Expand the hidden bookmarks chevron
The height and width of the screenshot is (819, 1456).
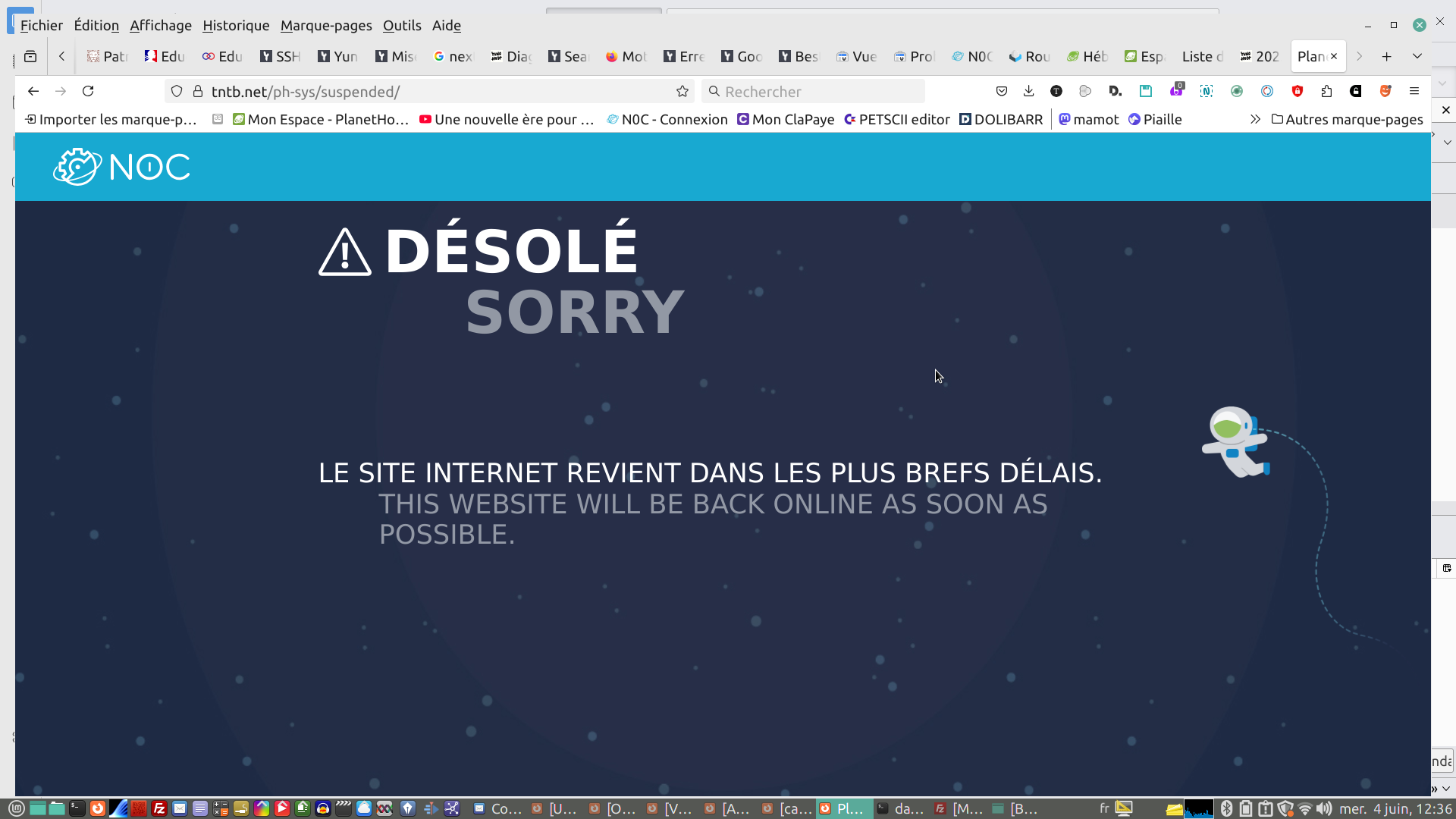pyautogui.click(x=1255, y=119)
